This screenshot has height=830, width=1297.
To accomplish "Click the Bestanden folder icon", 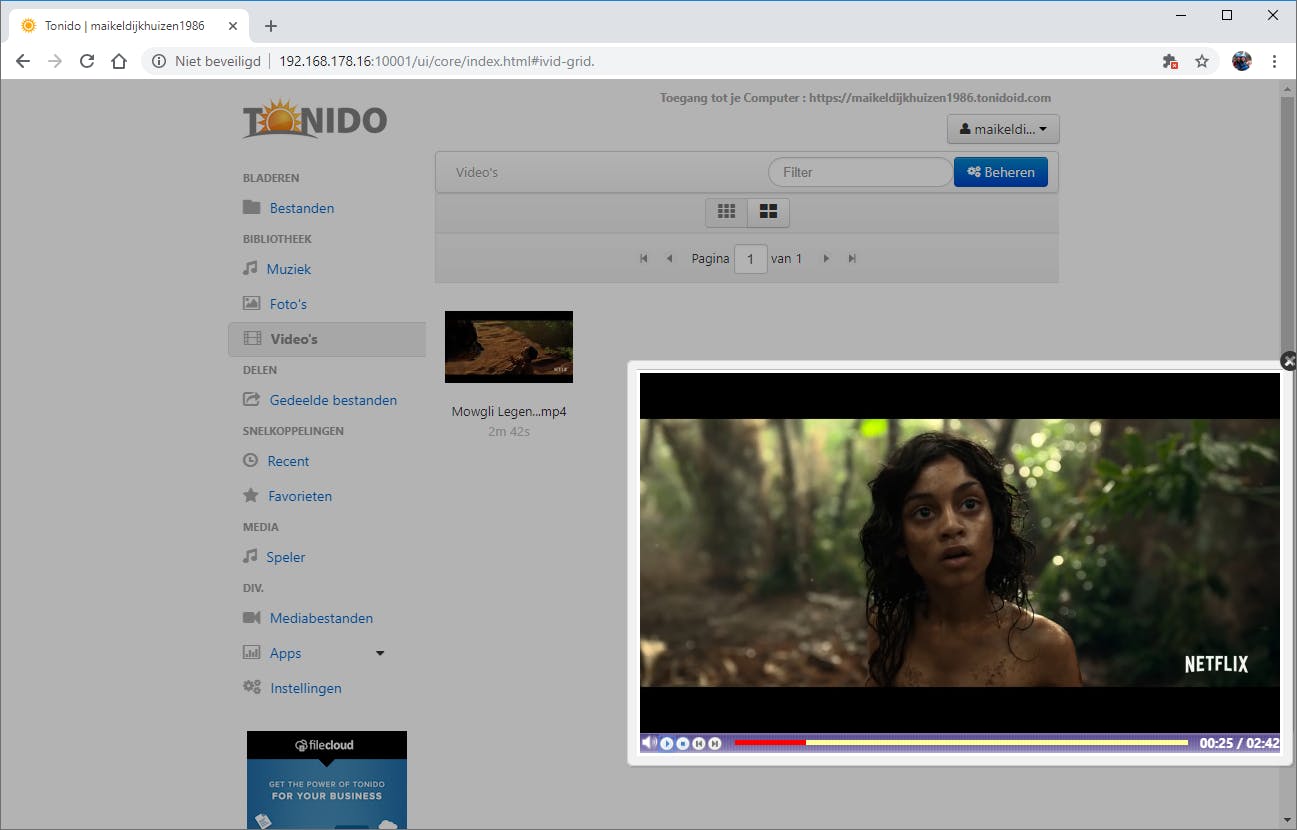I will click(252, 207).
